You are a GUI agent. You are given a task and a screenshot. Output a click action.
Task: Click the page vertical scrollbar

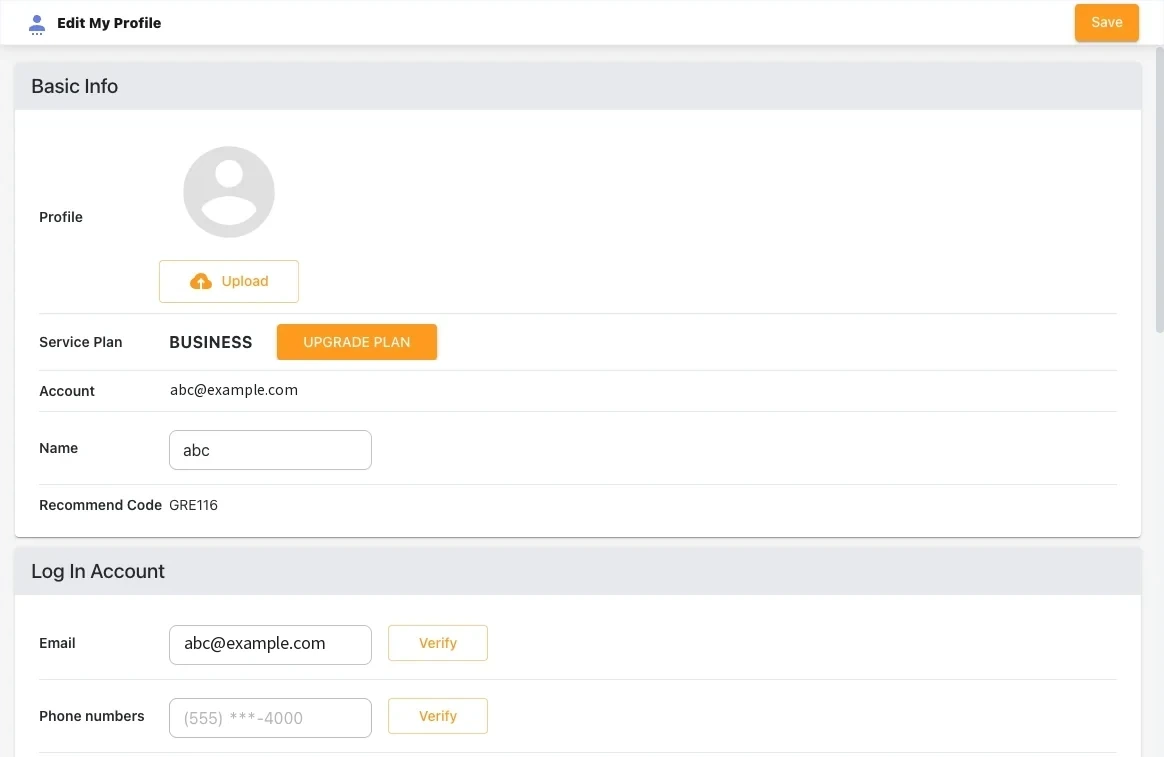pos(1159,189)
